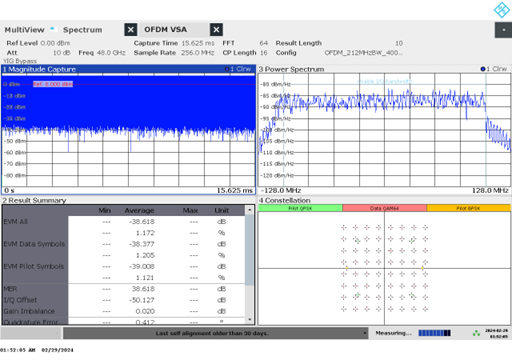The width and height of the screenshot is (512, 360).
Task: Select the OFDM VSA tab
Action: pyautogui.click(x=165, y=30)
